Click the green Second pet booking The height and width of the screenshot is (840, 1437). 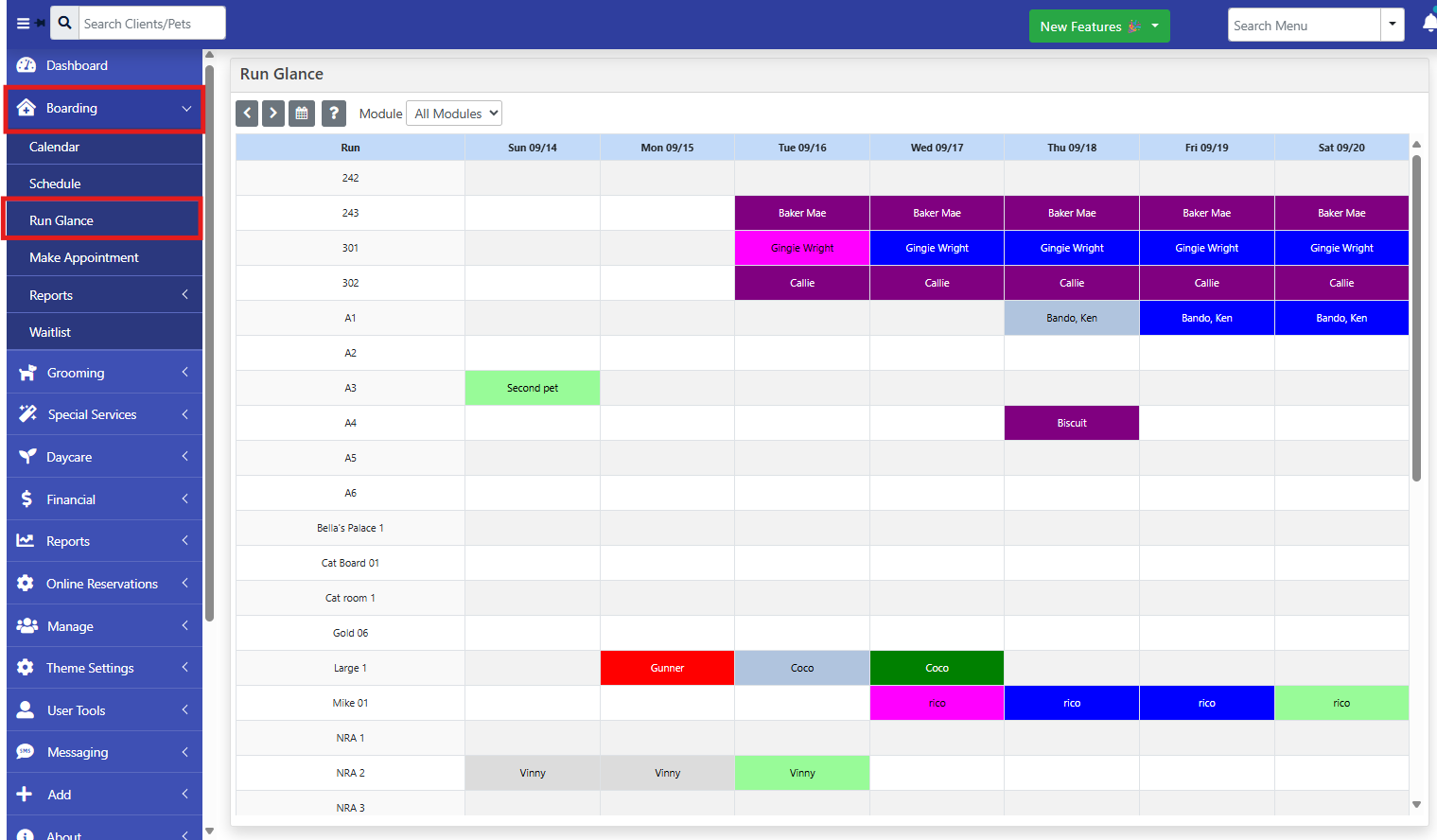(533, 388)
